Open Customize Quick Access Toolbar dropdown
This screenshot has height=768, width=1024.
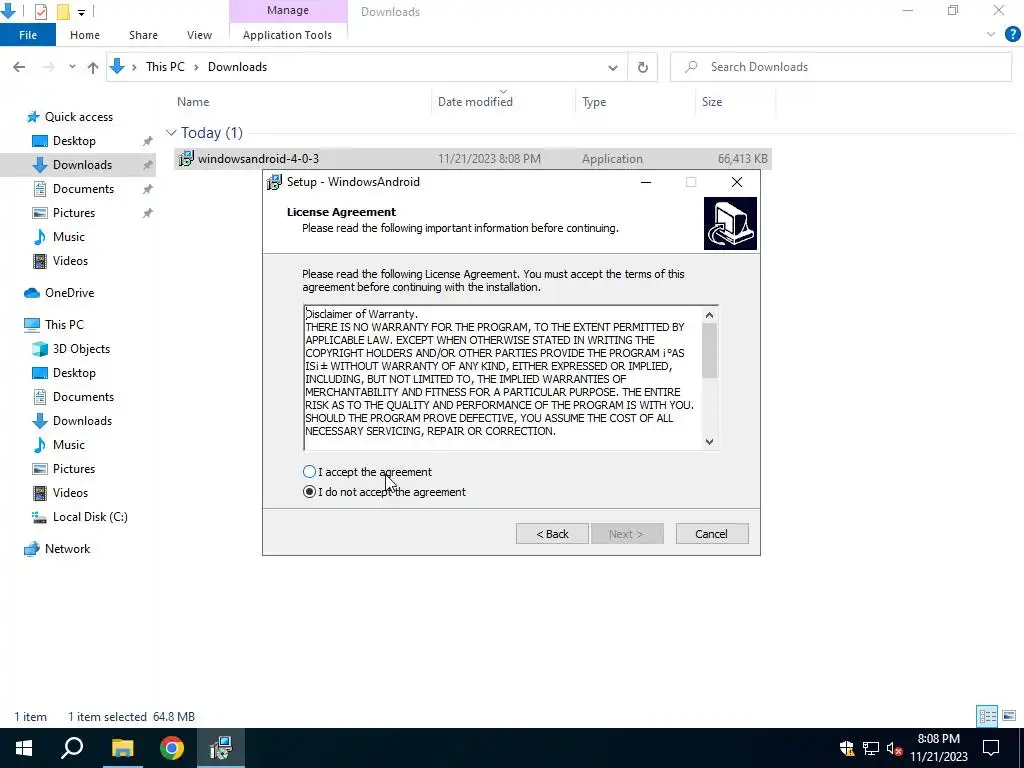pyautogui.click(x=81, y=12)
